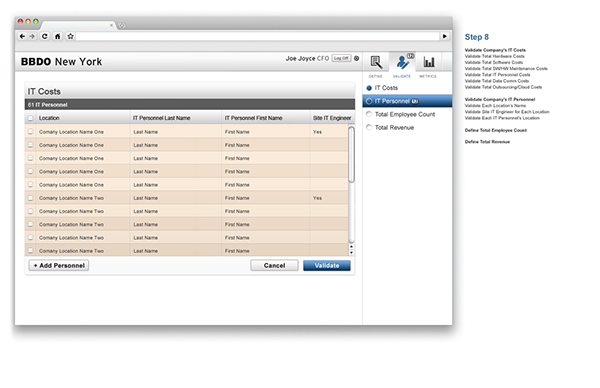
Task: Sort by the Site IT Engineer header
Action: click(x=332, y=118)
